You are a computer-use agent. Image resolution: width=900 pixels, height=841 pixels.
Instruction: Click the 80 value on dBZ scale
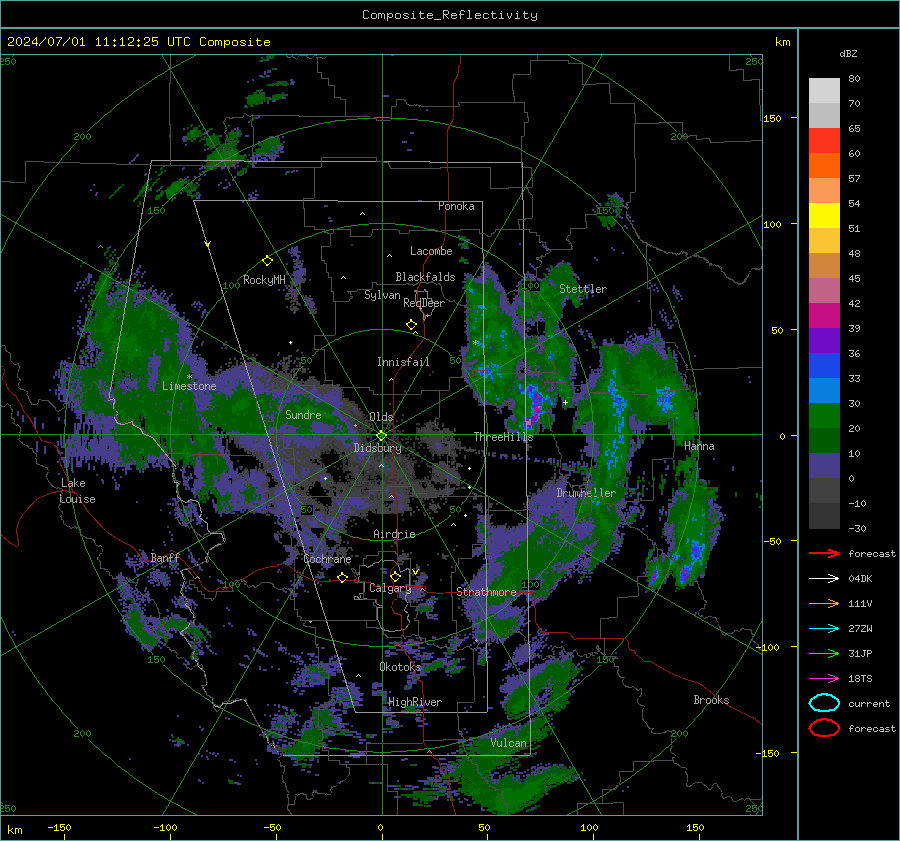click(854, 78)
